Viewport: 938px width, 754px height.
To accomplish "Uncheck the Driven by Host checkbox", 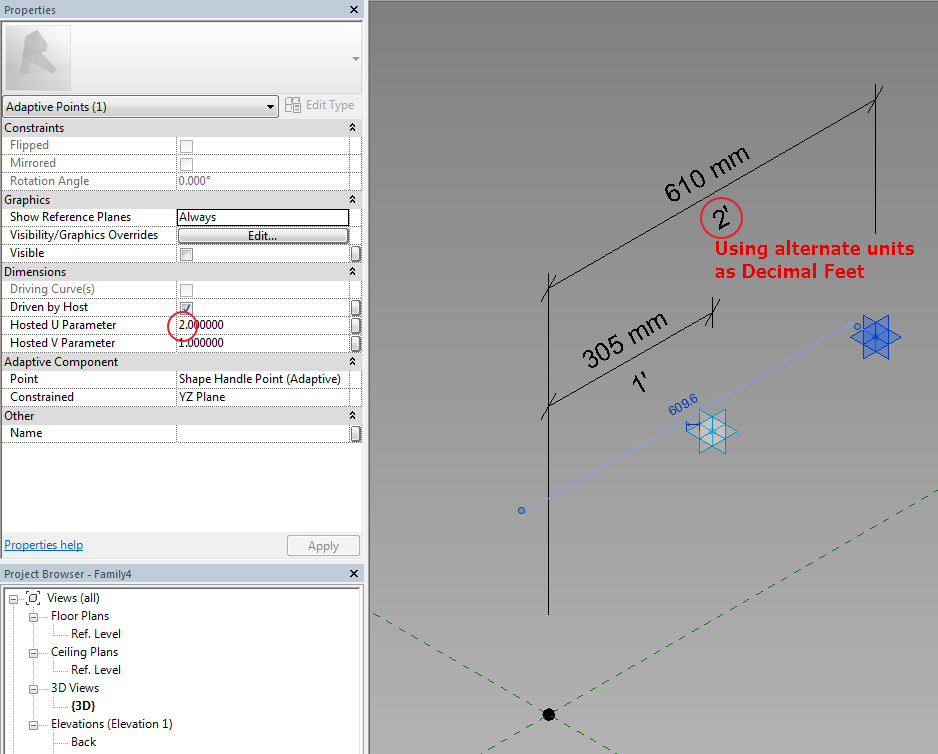I will pyautogui.click(x=184, y=307).
